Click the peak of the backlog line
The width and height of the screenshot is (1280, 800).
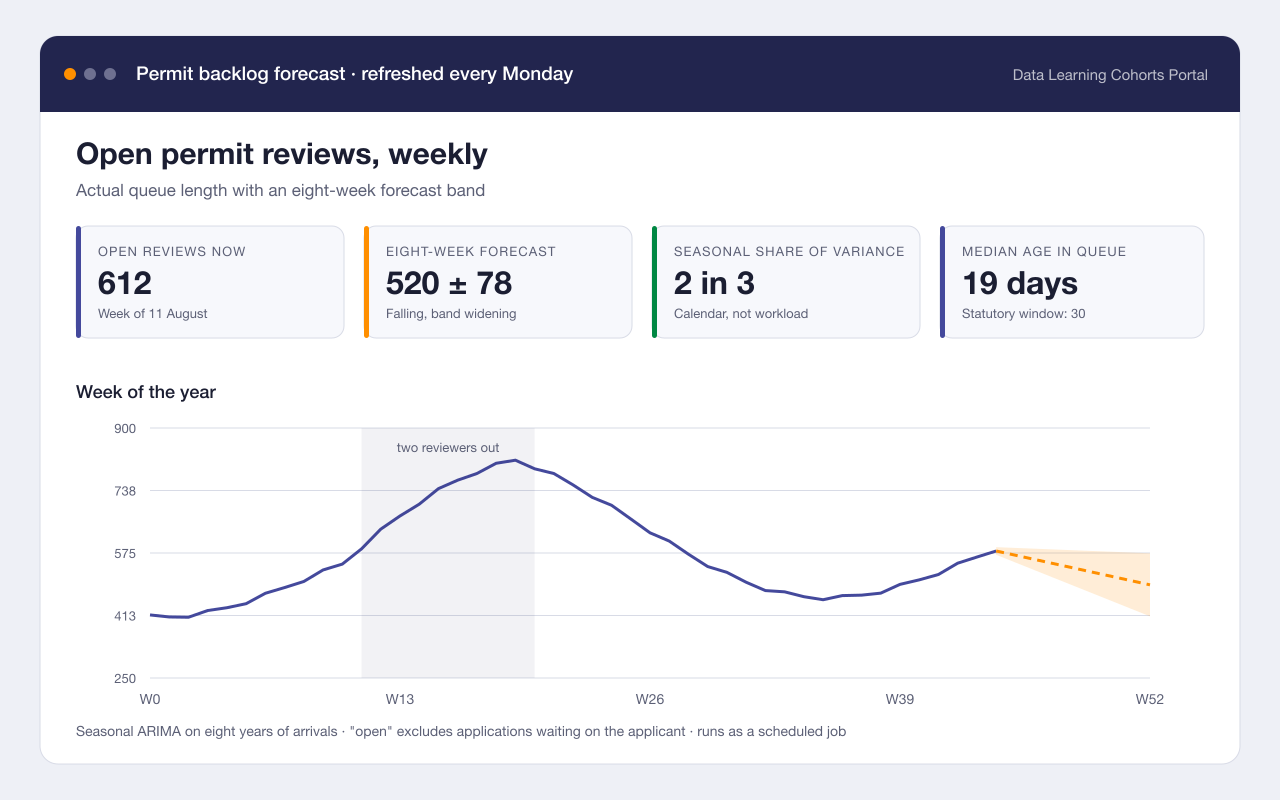515,460
